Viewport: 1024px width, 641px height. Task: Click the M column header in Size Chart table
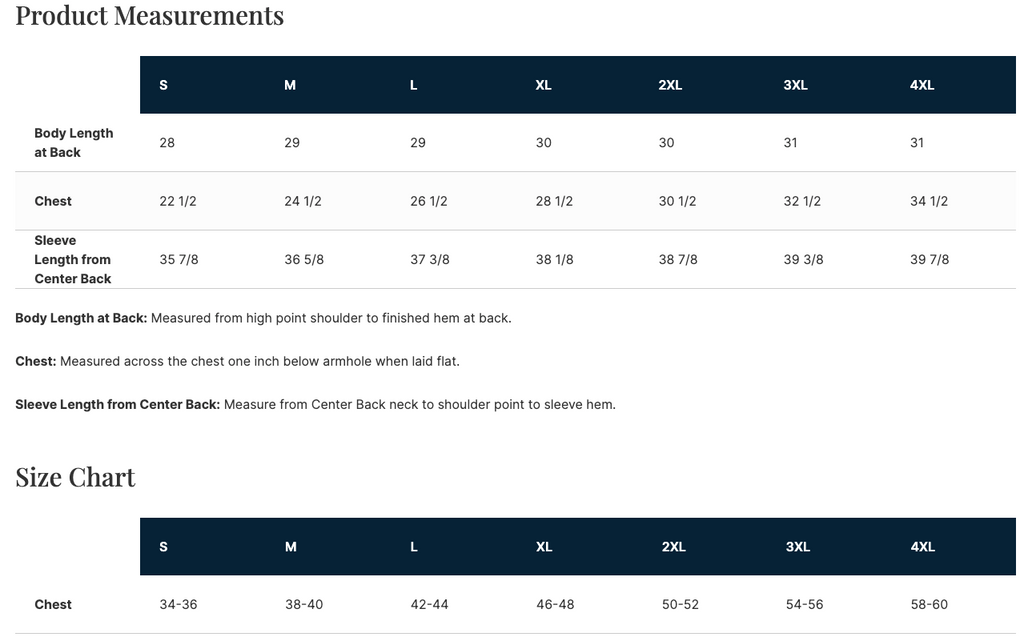pos(290,547)
